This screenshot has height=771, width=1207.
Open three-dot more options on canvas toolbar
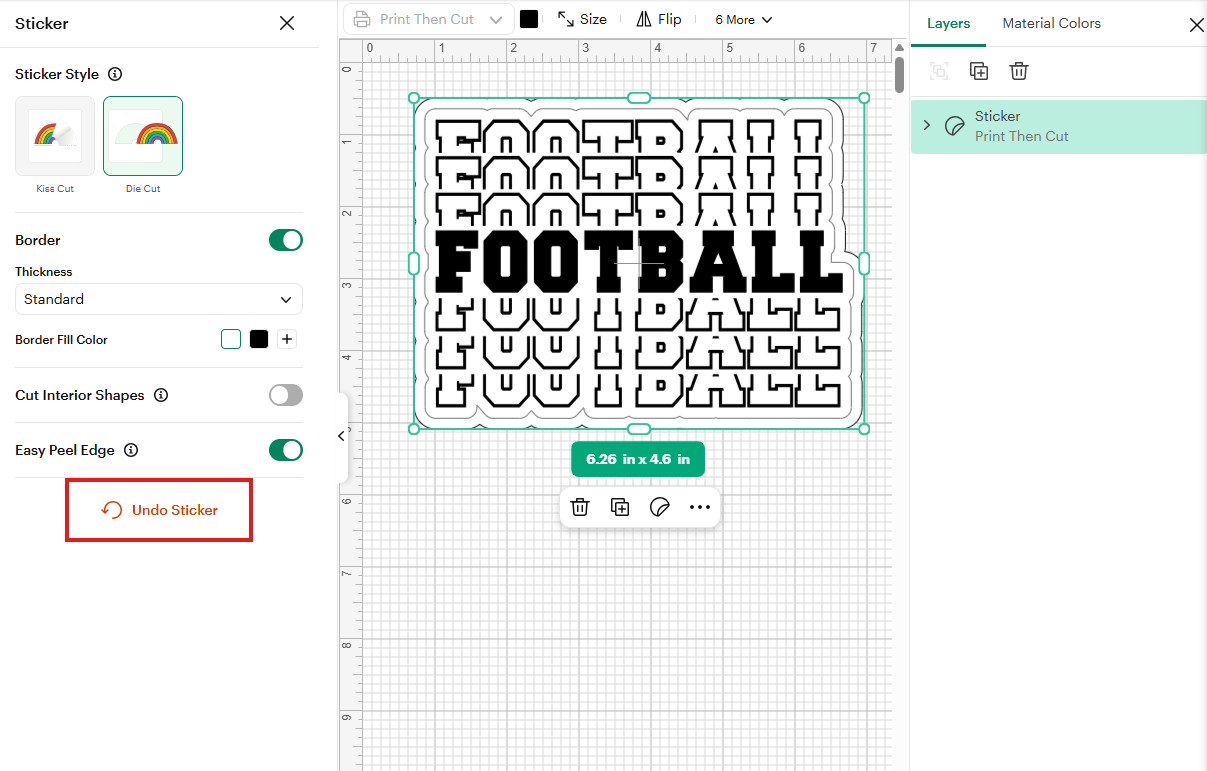click(x=699, y=507)
